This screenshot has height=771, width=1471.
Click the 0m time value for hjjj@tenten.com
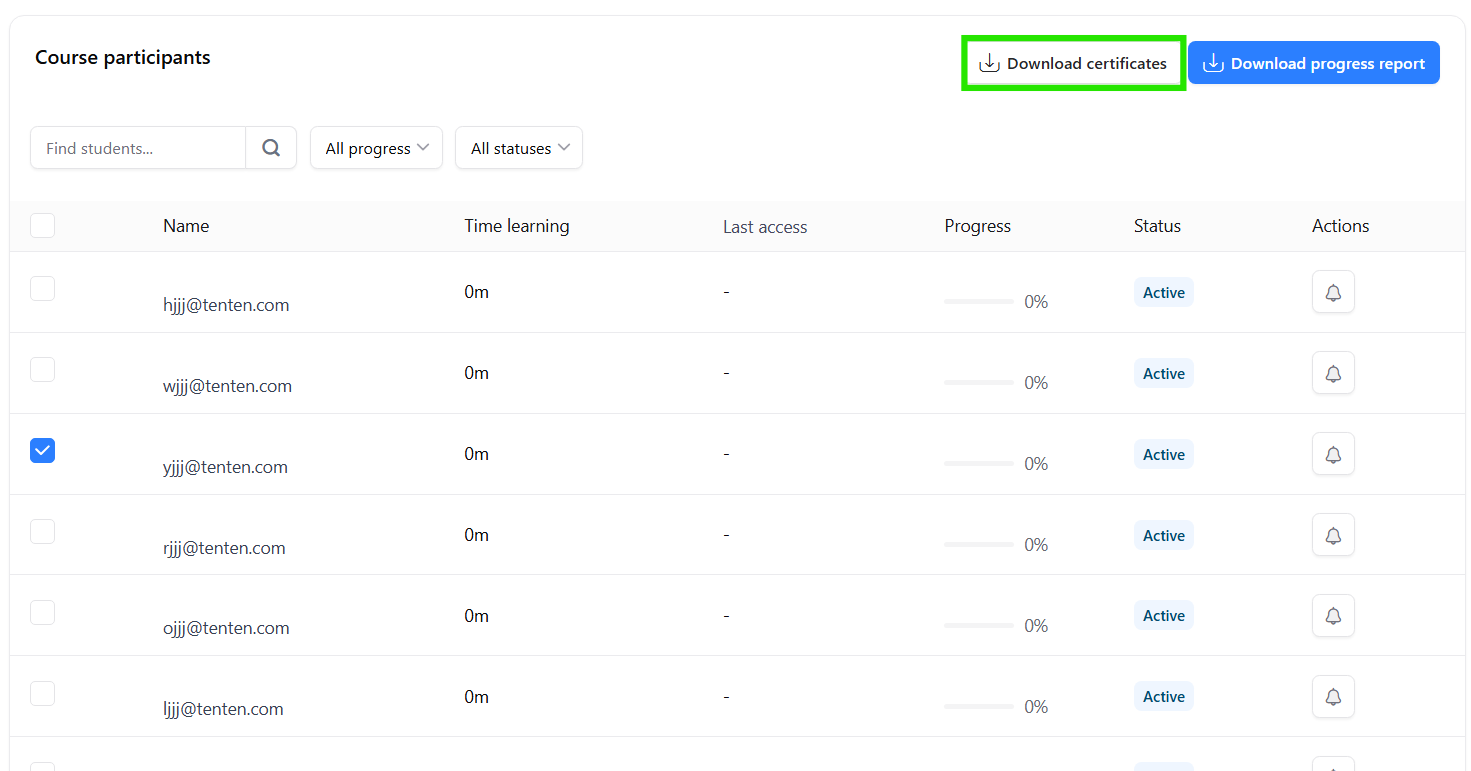(476, 292)
